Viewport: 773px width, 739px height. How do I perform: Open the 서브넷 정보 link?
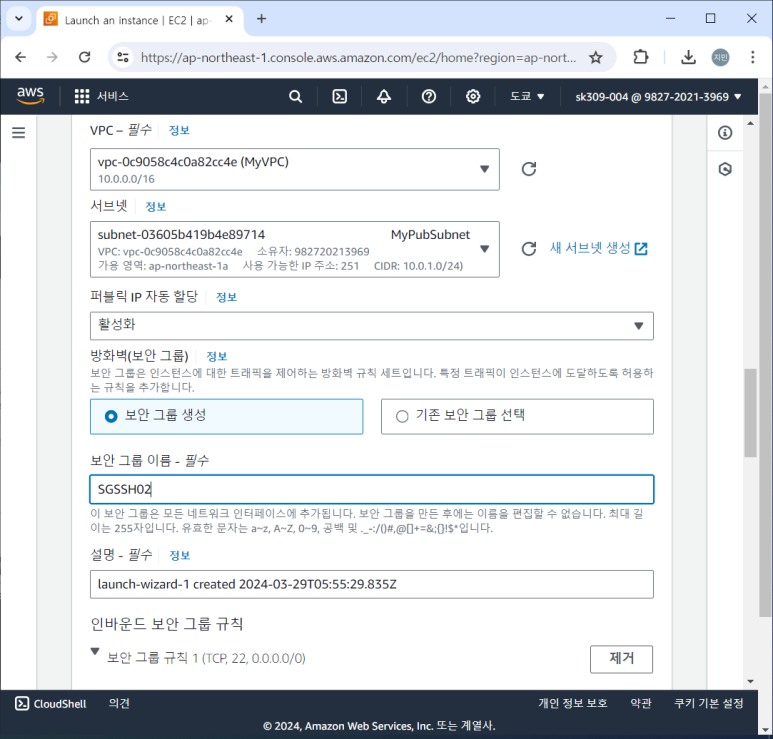(x=155, y=207)
